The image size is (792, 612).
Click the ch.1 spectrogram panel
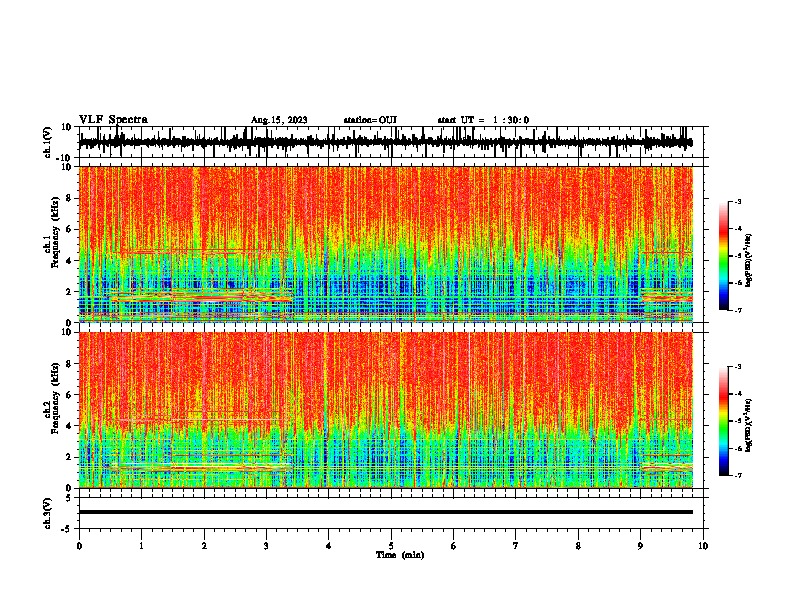pos(385,244)
